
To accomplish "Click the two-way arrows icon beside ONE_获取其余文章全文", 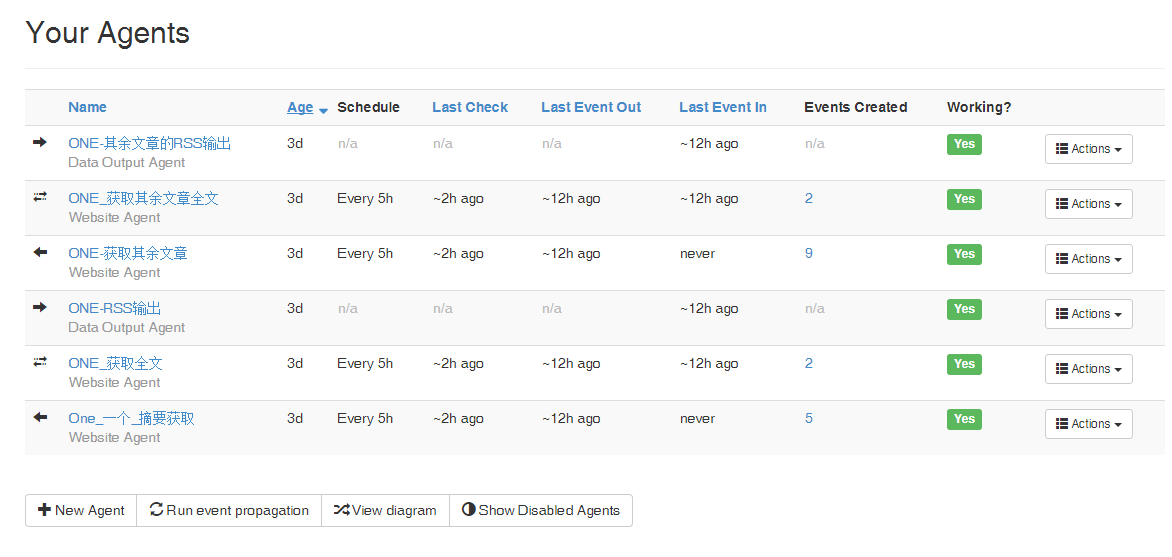I will (40, 198).
